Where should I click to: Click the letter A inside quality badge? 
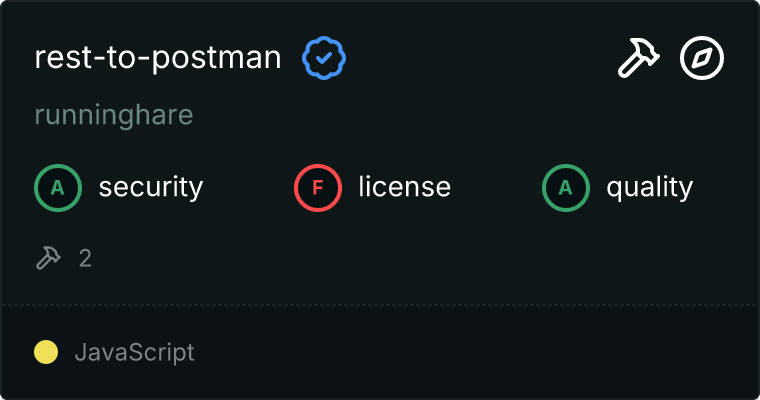[x=565, y=187]
